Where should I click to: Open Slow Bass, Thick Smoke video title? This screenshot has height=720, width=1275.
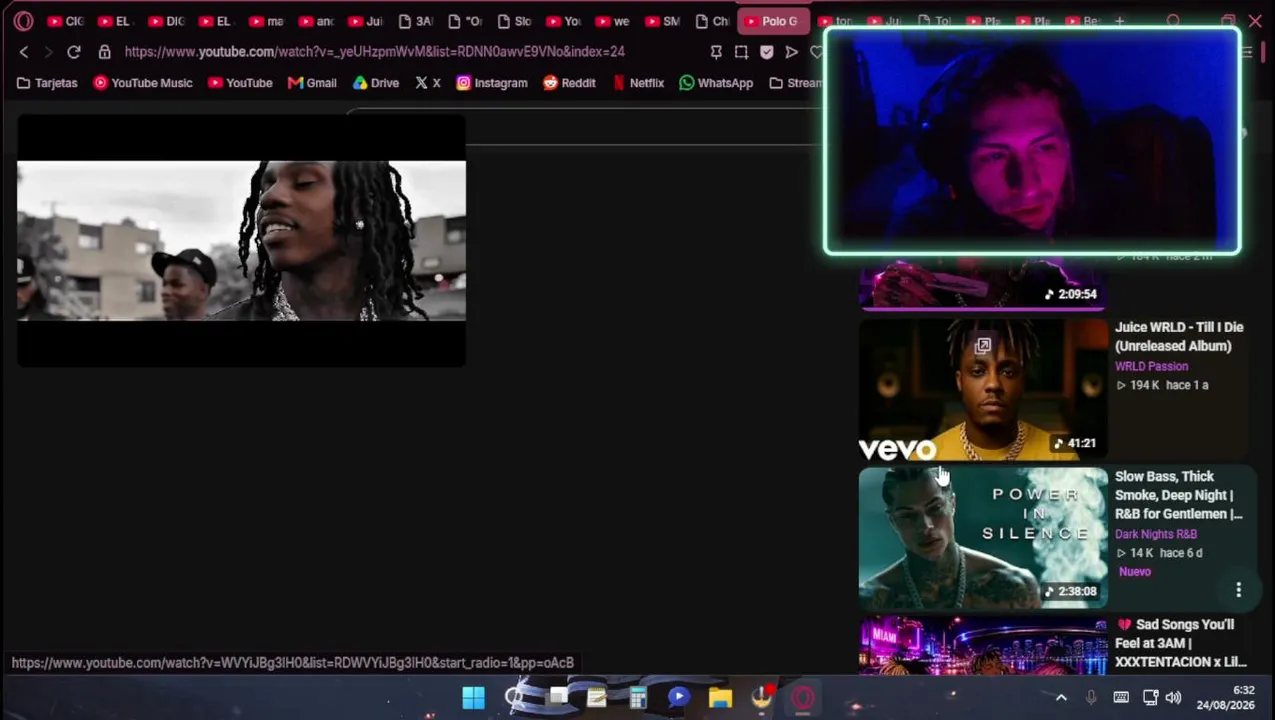(x=1179, y=495)
